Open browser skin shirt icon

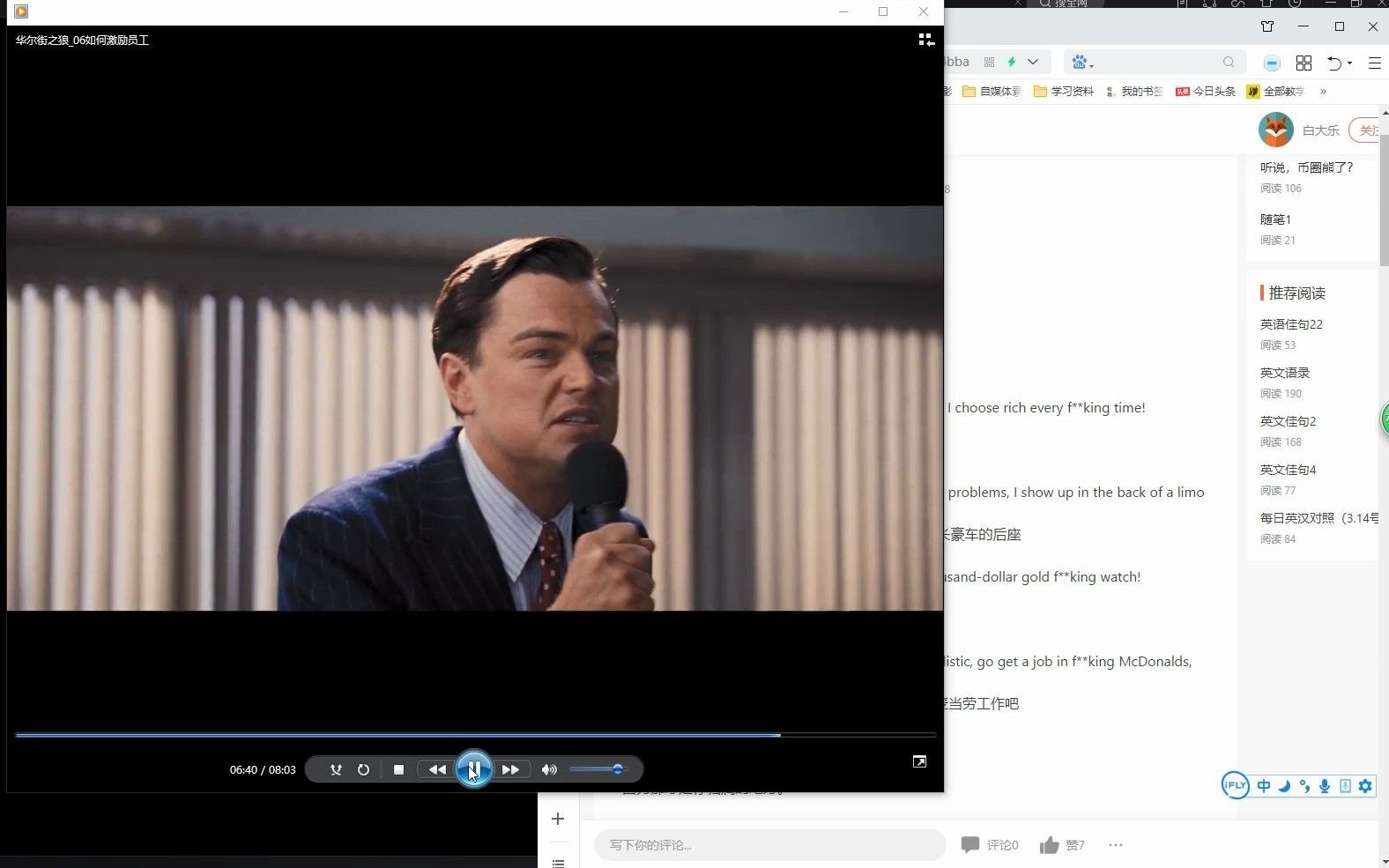click(x=1267, y=26)
